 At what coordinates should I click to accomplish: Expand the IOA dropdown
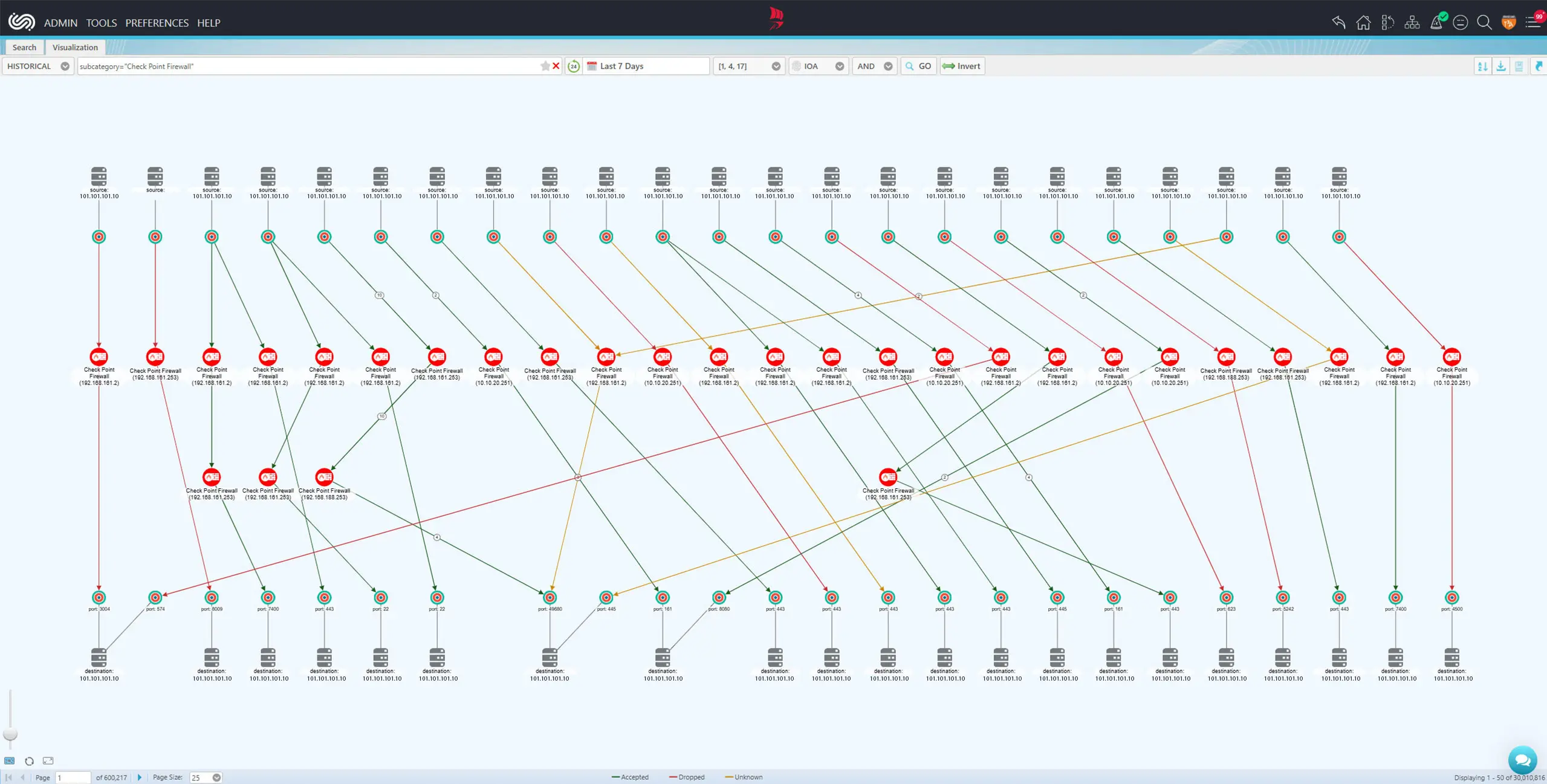tap(839, 66)
